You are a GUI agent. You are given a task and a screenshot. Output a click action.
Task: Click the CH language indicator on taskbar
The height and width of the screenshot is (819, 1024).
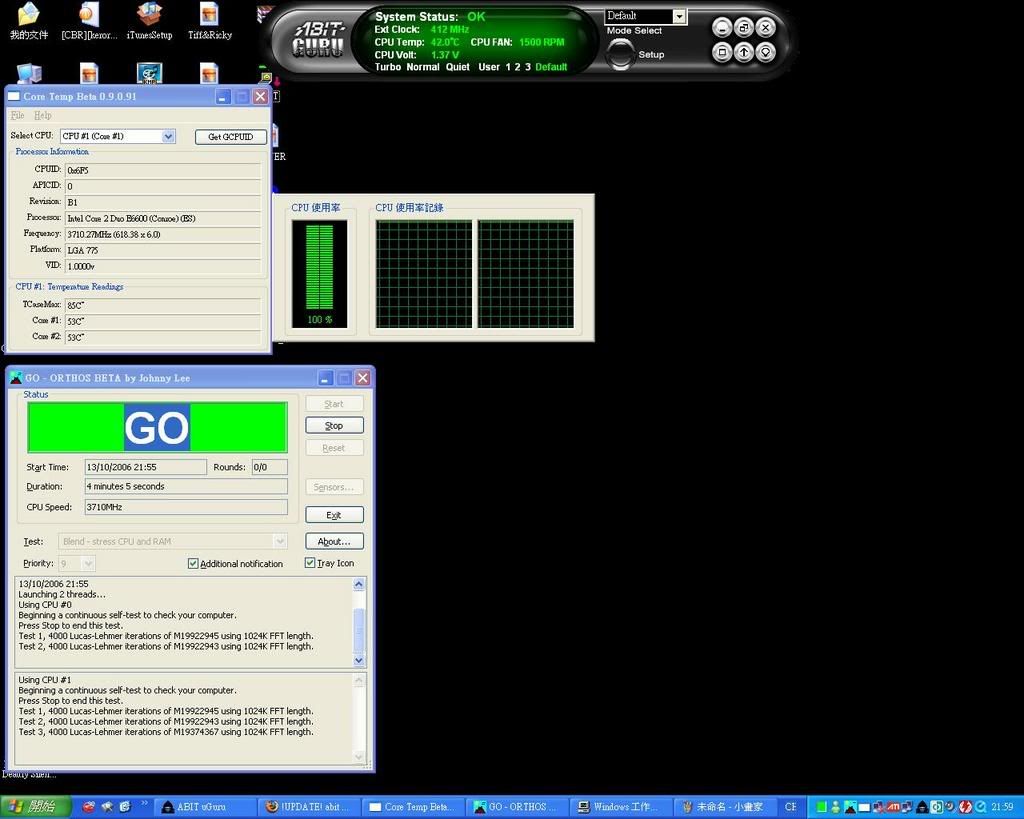point(790,807)
